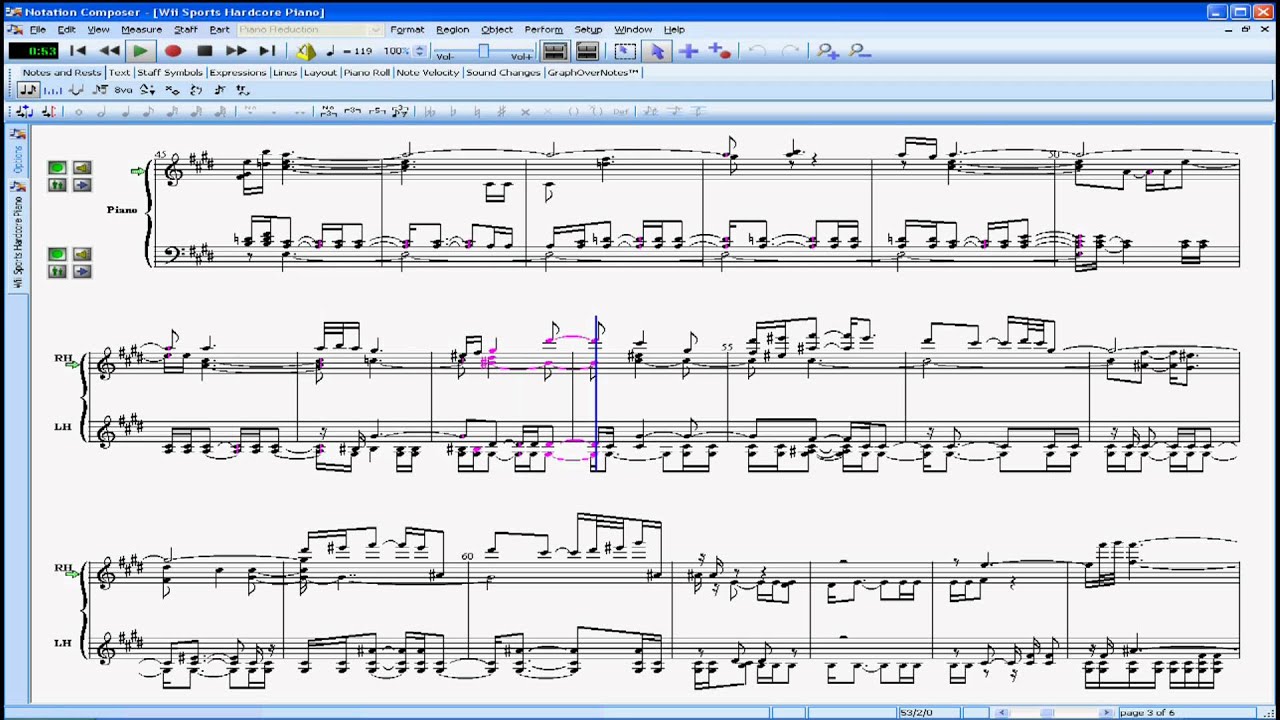Click the 'page 3 of 6' status text
Viewport: 1280px width, 720px height.
click(1147, 712)
